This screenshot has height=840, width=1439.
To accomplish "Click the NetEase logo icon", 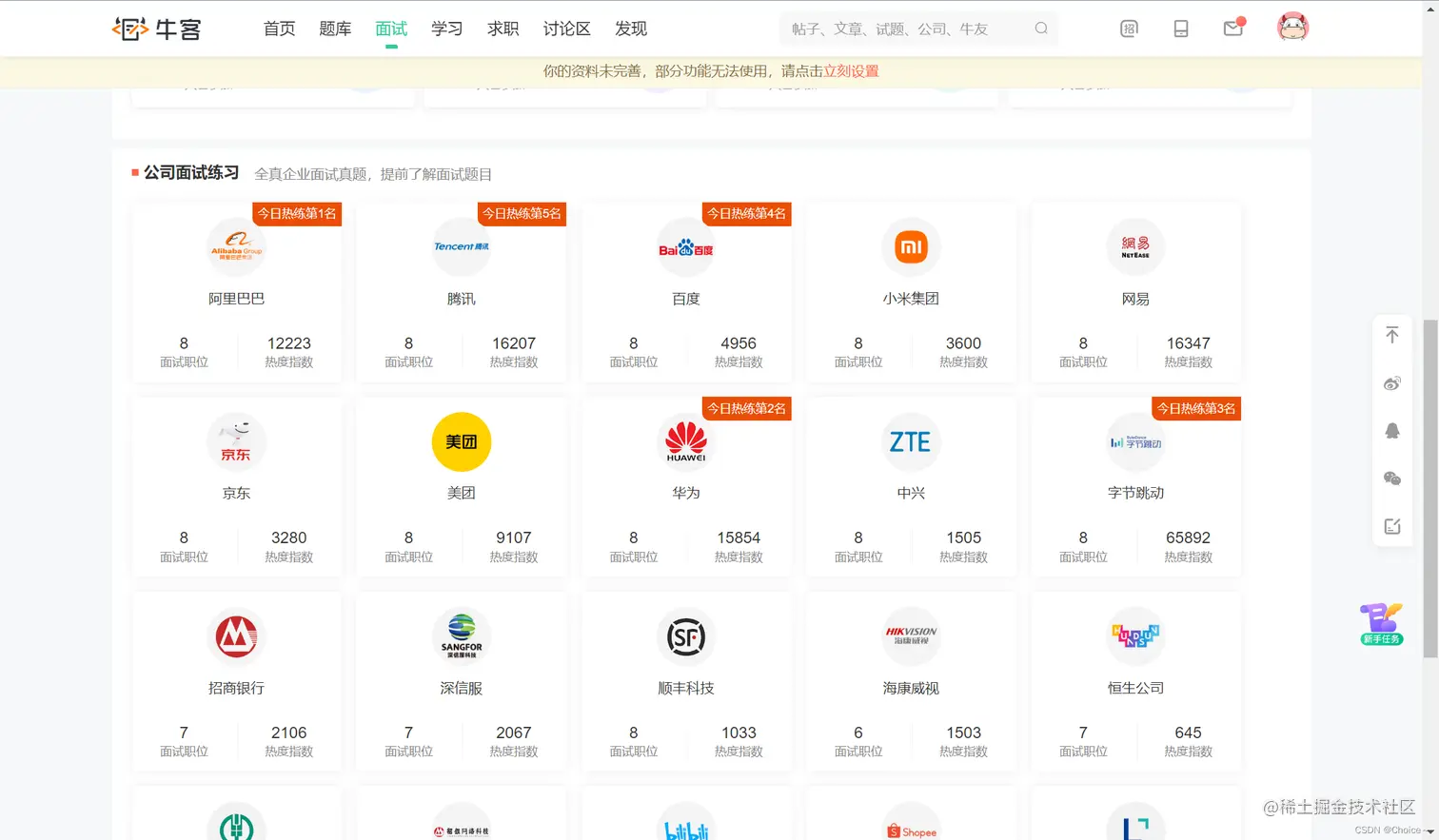I will point(1135,246).
